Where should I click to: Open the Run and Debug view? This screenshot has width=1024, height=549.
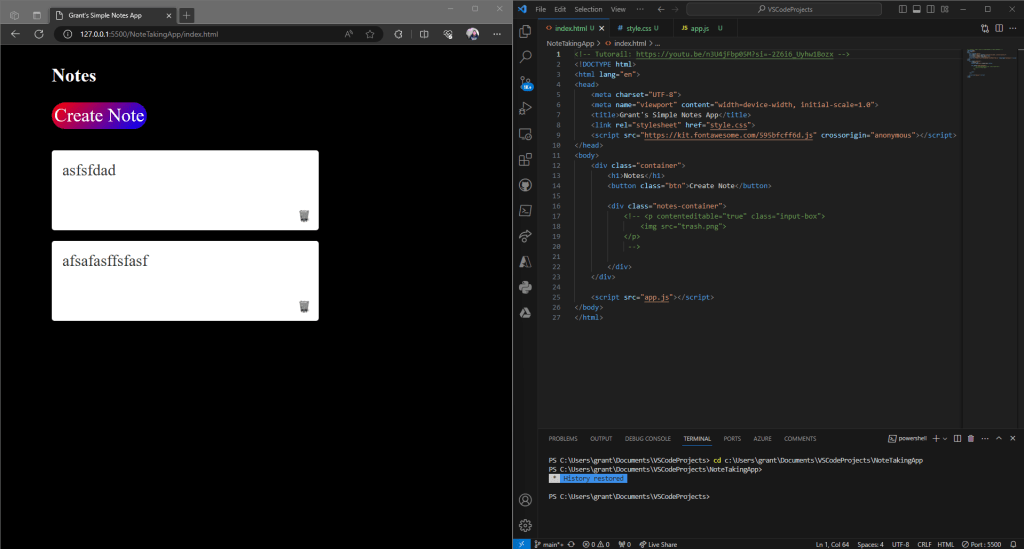click(525, 108)
